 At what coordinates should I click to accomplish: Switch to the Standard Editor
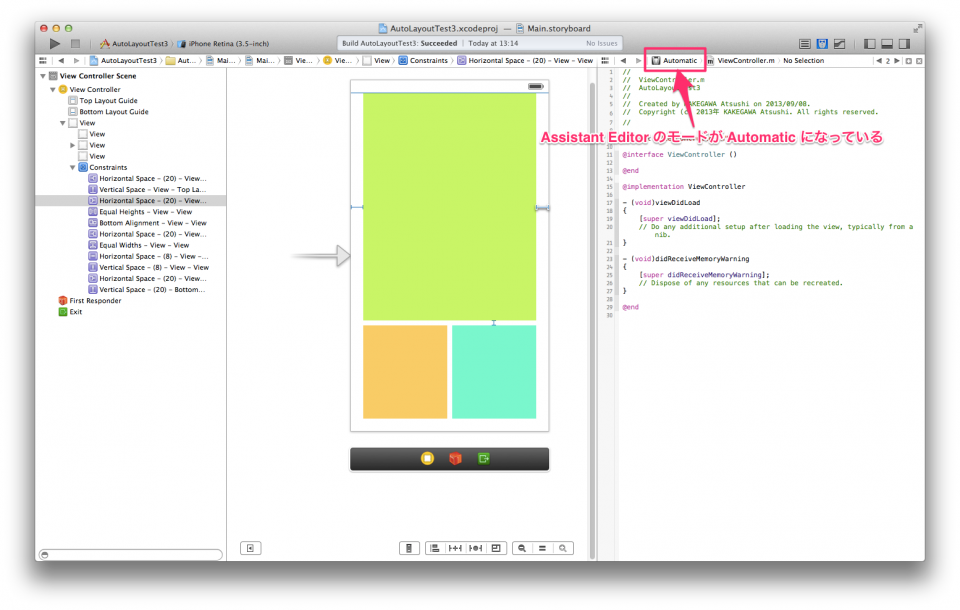[x=805, y=45]
